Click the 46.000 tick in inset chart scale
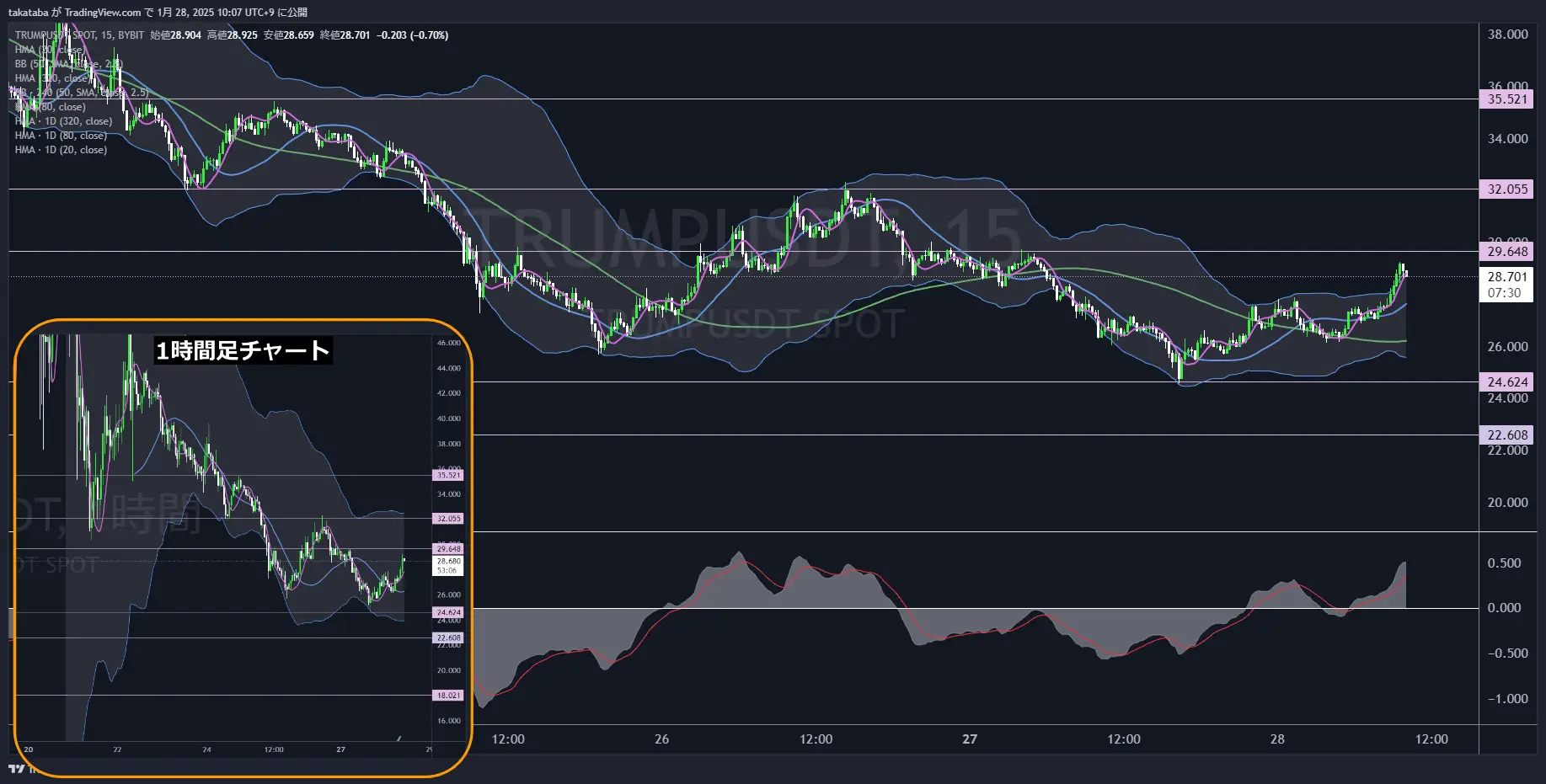 pos(449,343)
